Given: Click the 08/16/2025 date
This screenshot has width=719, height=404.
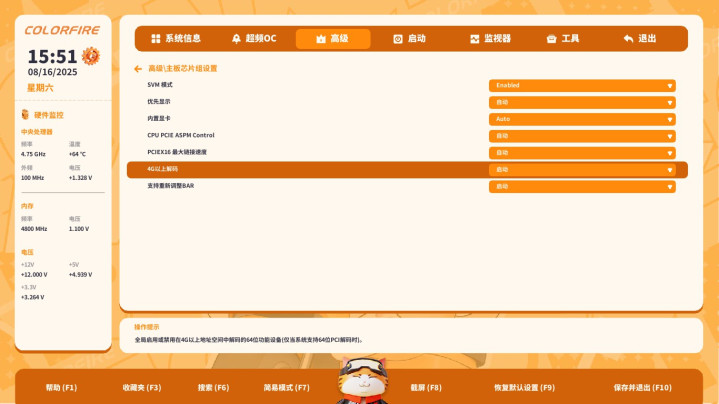Looking at the screenshot, I should 52,72.
